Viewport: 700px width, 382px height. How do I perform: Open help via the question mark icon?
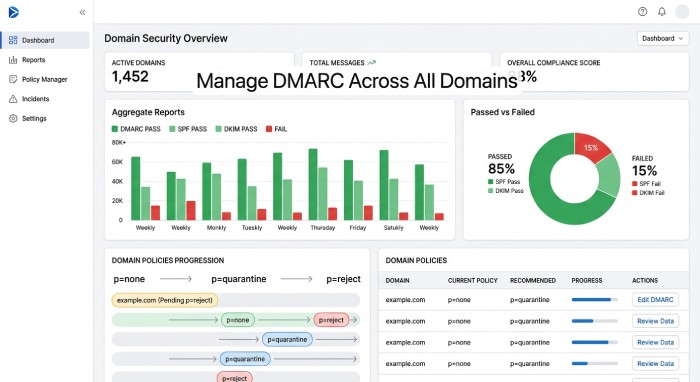pos(642,12)
